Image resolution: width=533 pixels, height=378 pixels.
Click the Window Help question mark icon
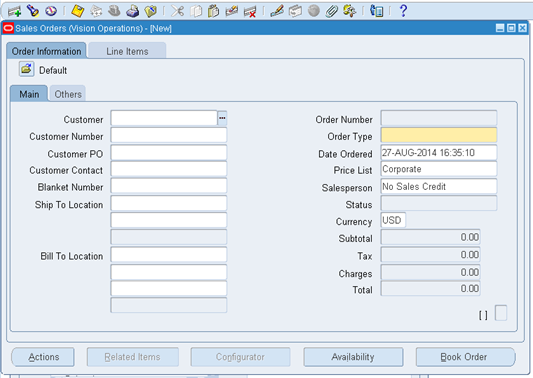[403, 11]
